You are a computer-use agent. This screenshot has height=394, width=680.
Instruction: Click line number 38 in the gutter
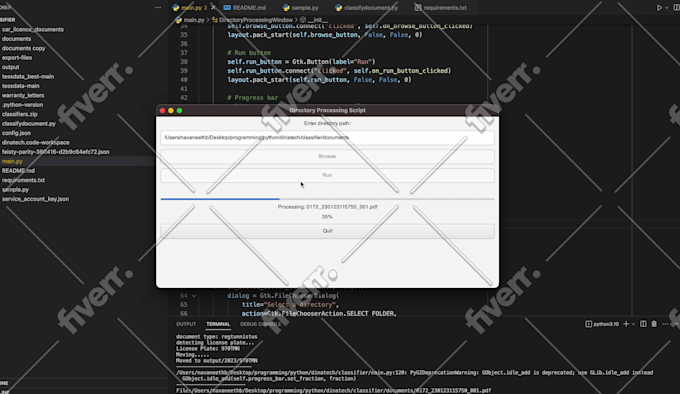(184, 62)
